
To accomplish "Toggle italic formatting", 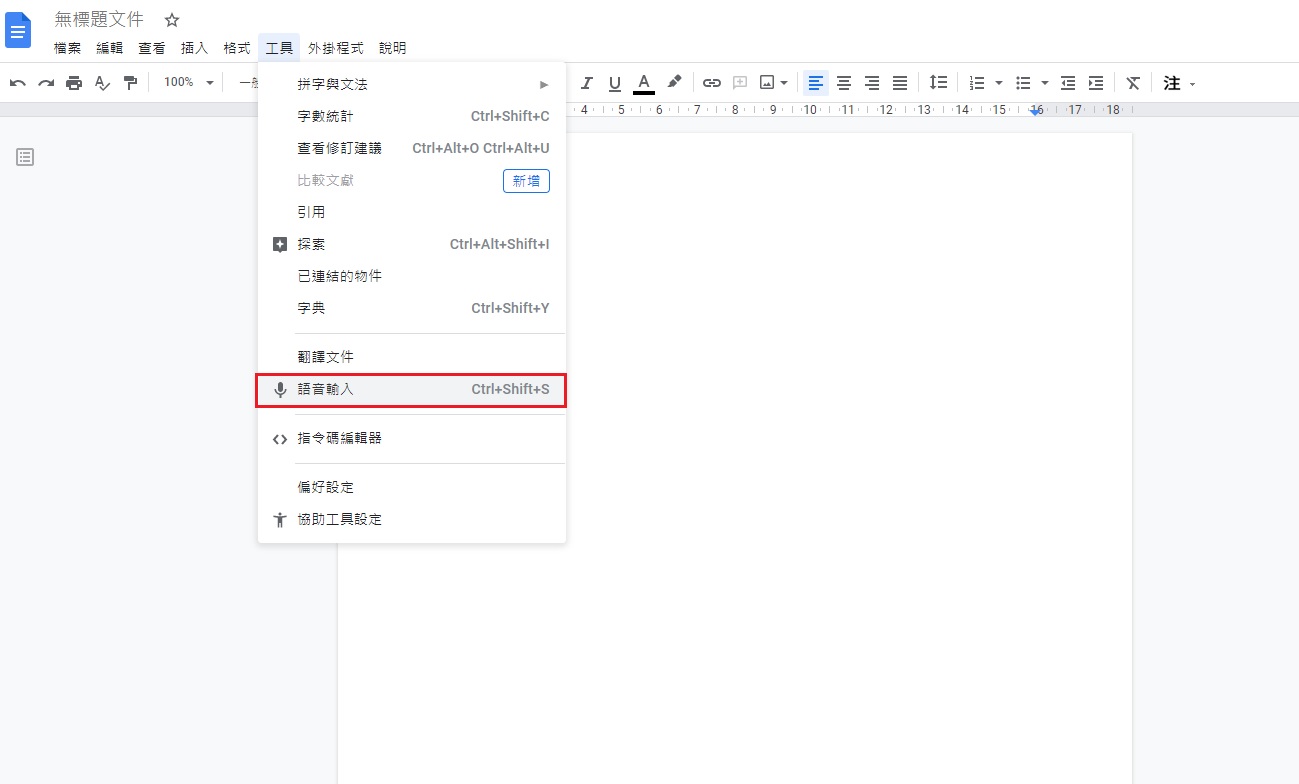I will point(587,83).
